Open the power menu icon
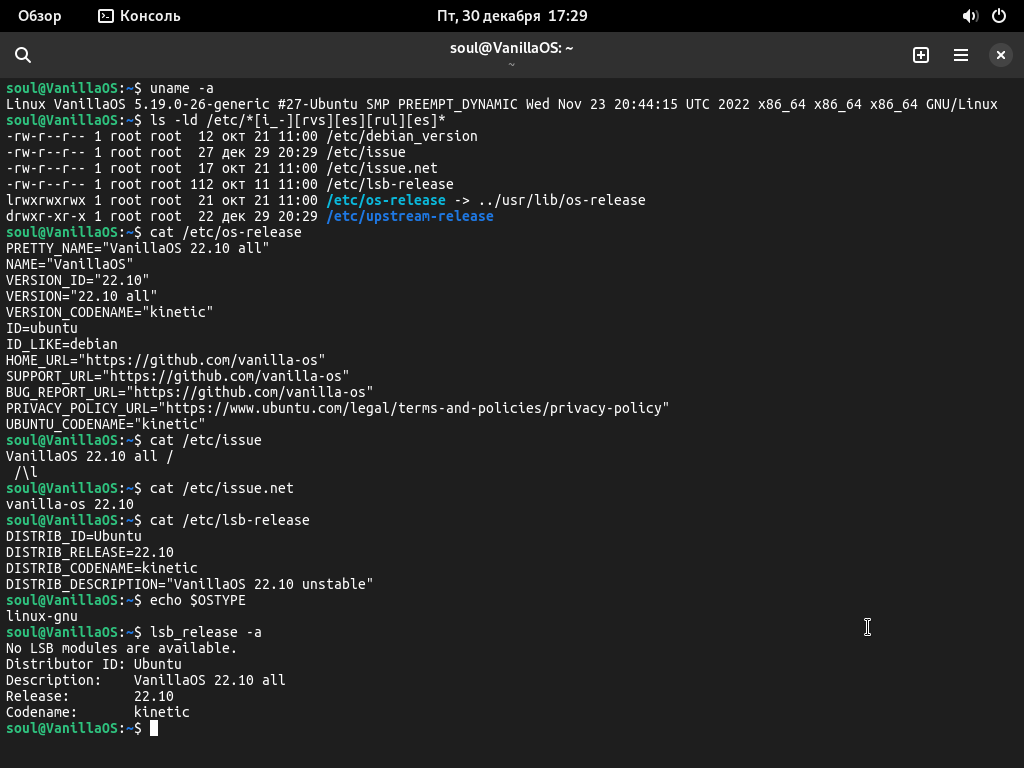Image resolution: width=1024 pixels, height=768 pixels. (x=999, y=16)
